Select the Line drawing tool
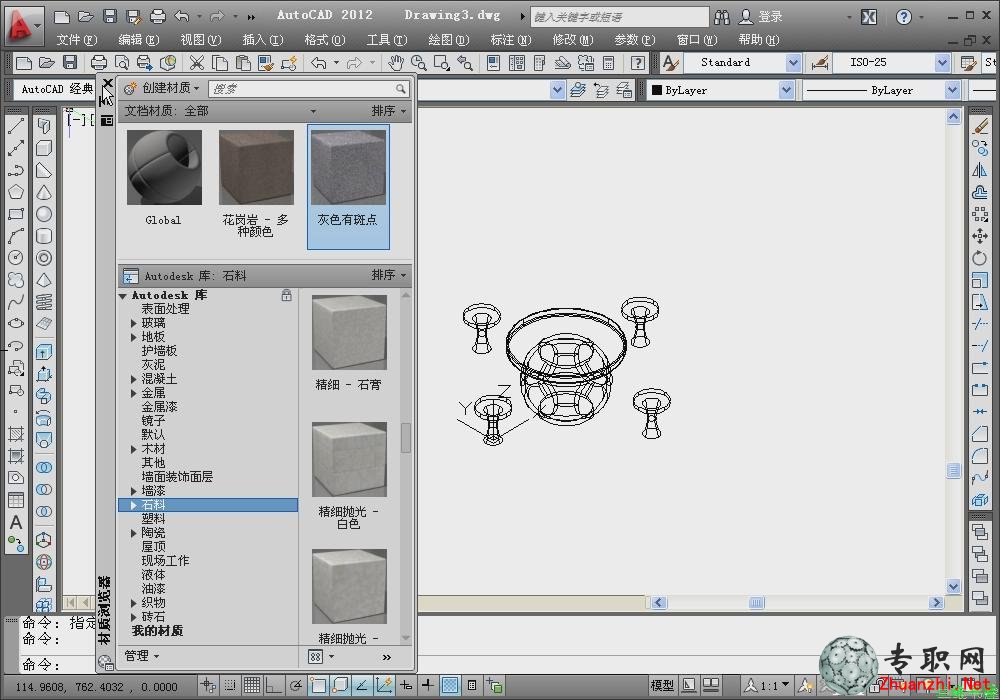 point(15,126)
